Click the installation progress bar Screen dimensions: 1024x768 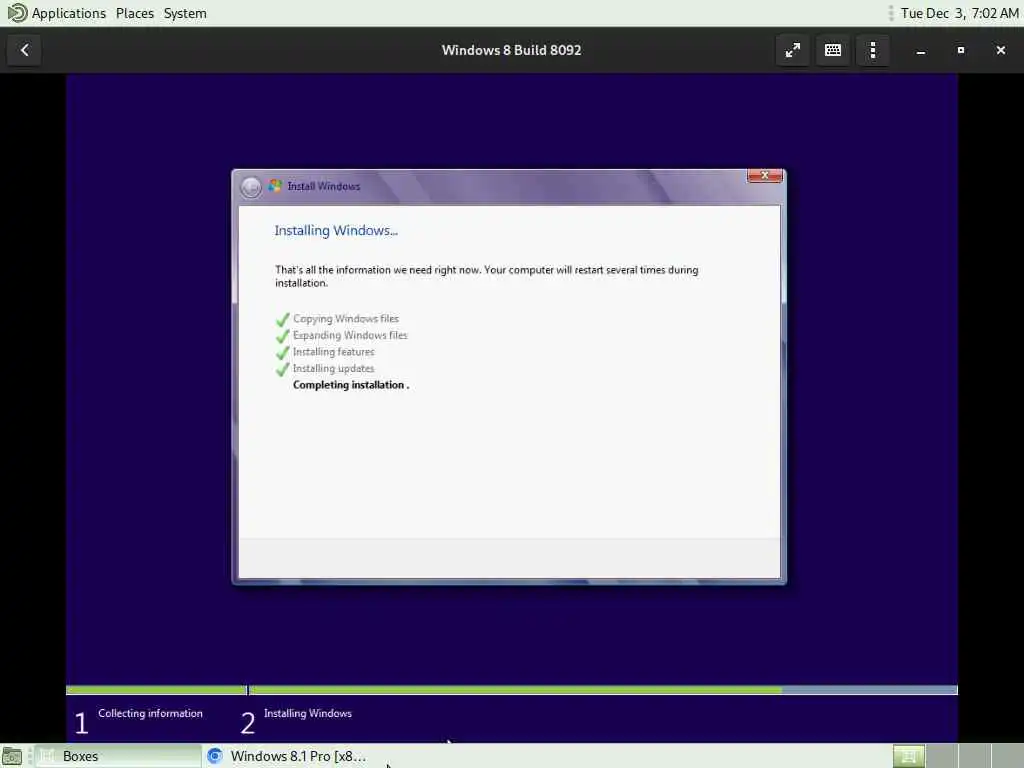511,690
